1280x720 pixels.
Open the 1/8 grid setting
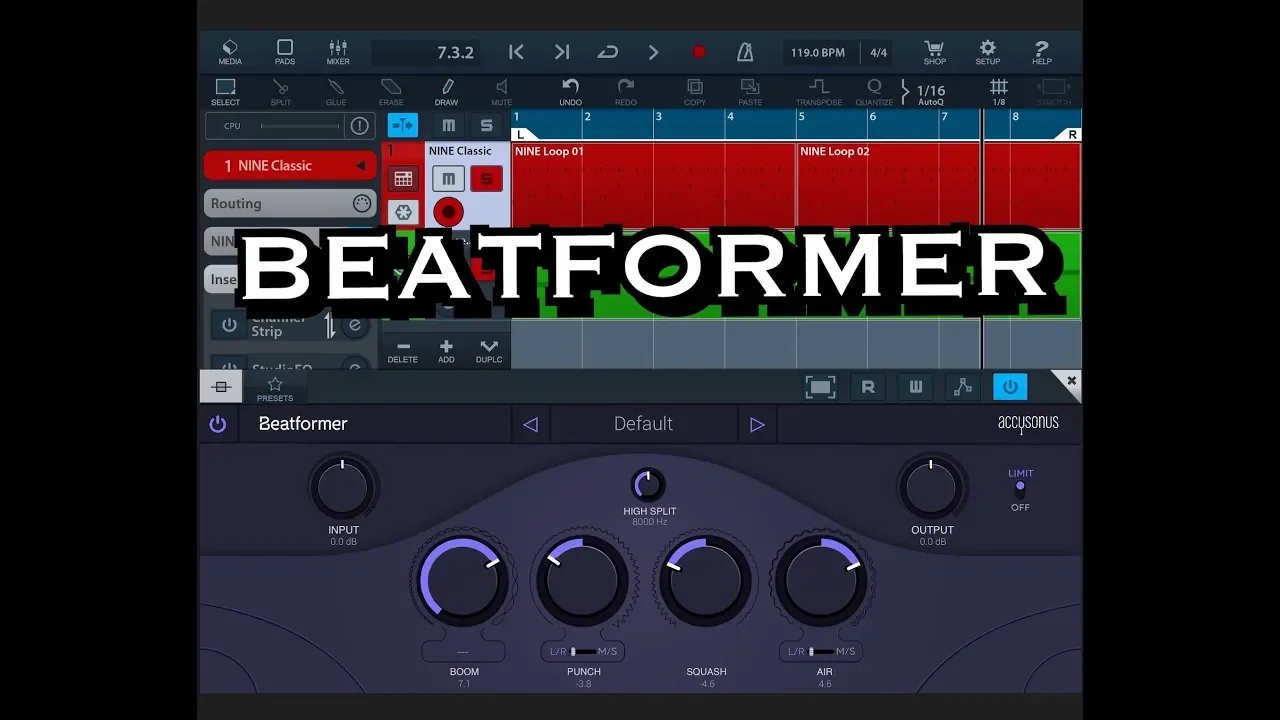998,92
